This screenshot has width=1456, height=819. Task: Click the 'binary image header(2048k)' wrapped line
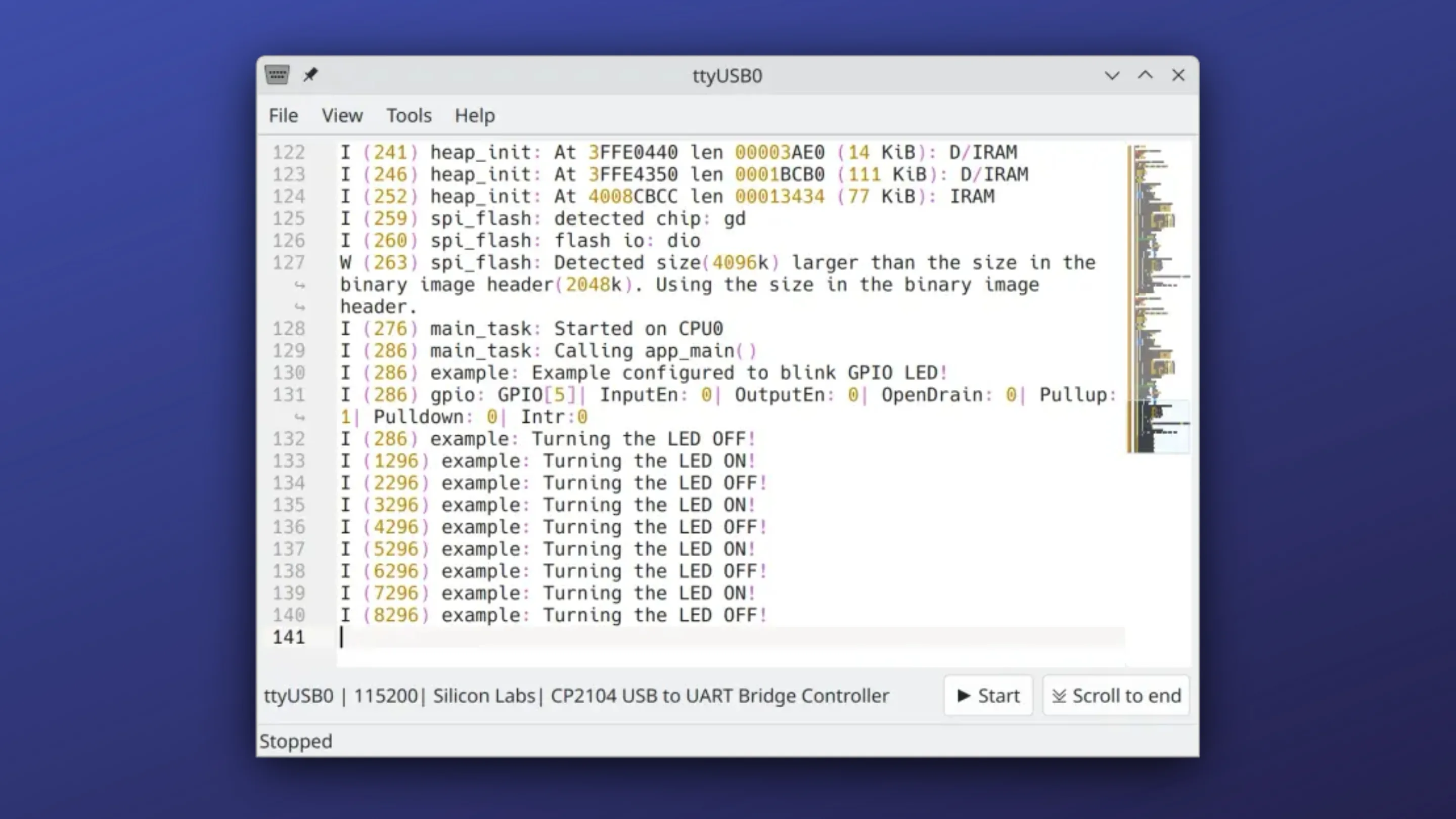point(690,284)
